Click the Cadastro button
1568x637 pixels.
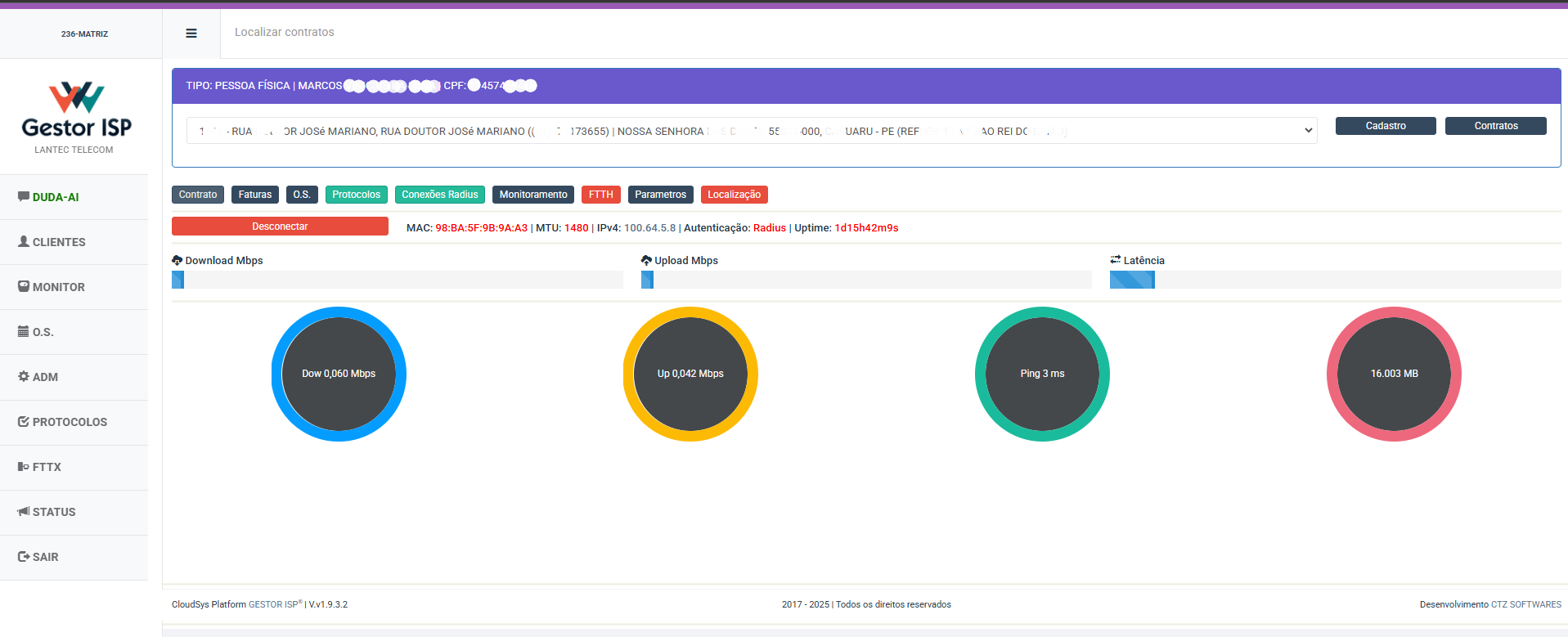(1386, 126)
